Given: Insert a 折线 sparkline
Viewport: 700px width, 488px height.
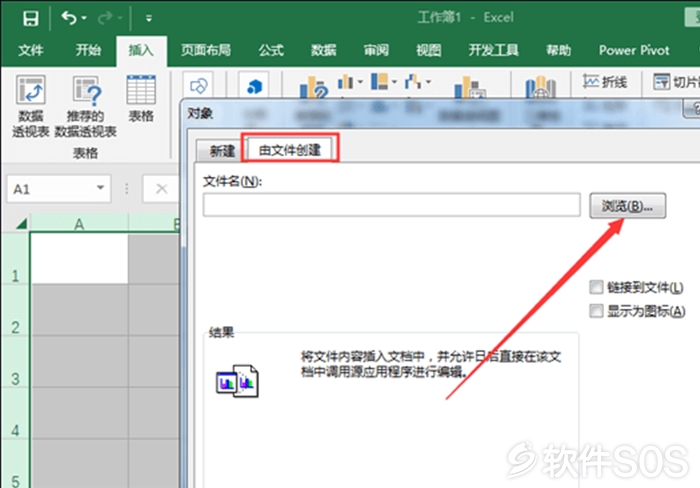Looking at the screenshot, I should pyautogui.click(x=604, y=82).
